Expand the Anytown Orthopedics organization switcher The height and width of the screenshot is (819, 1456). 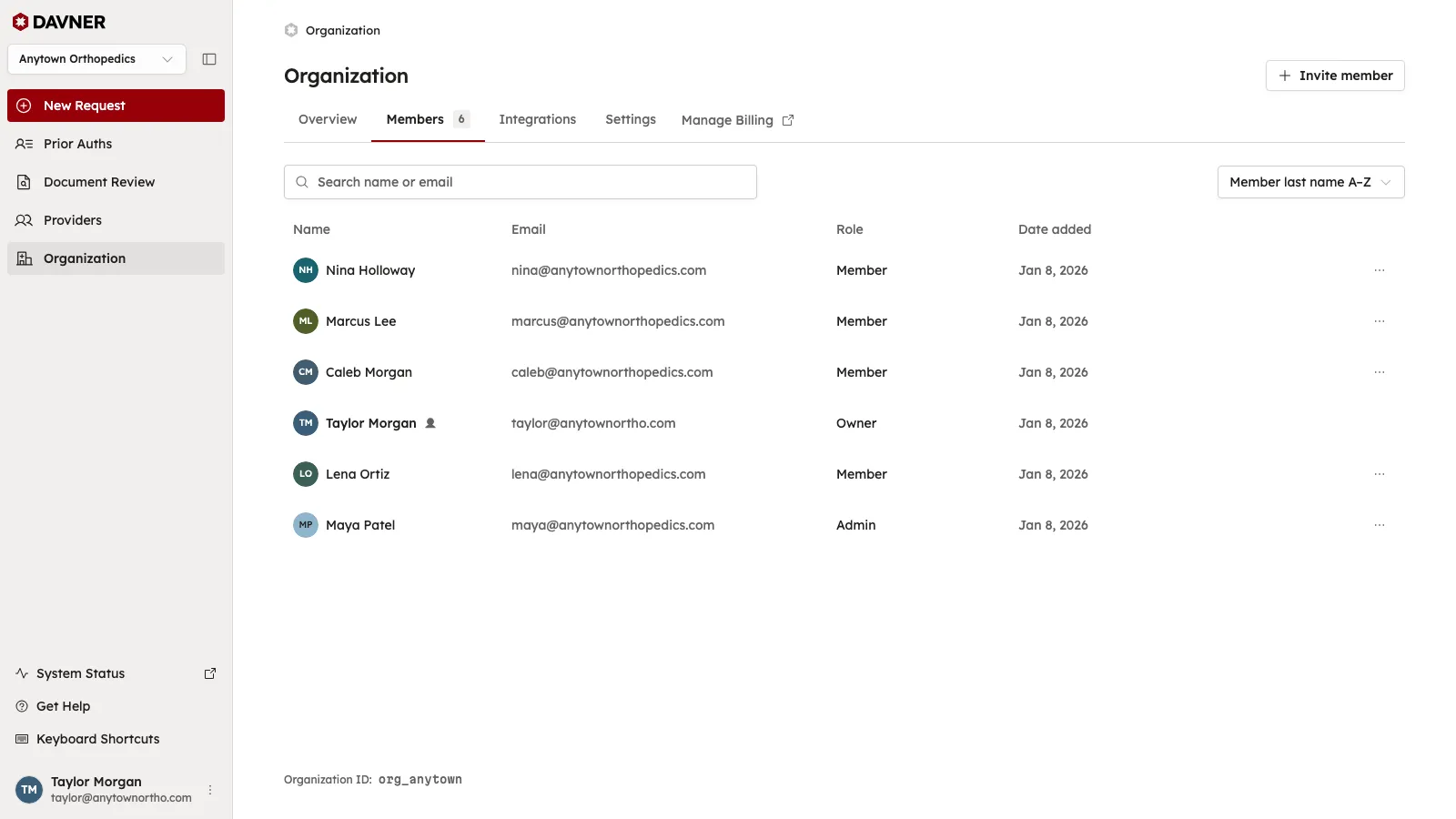click(x=96, y=59)
